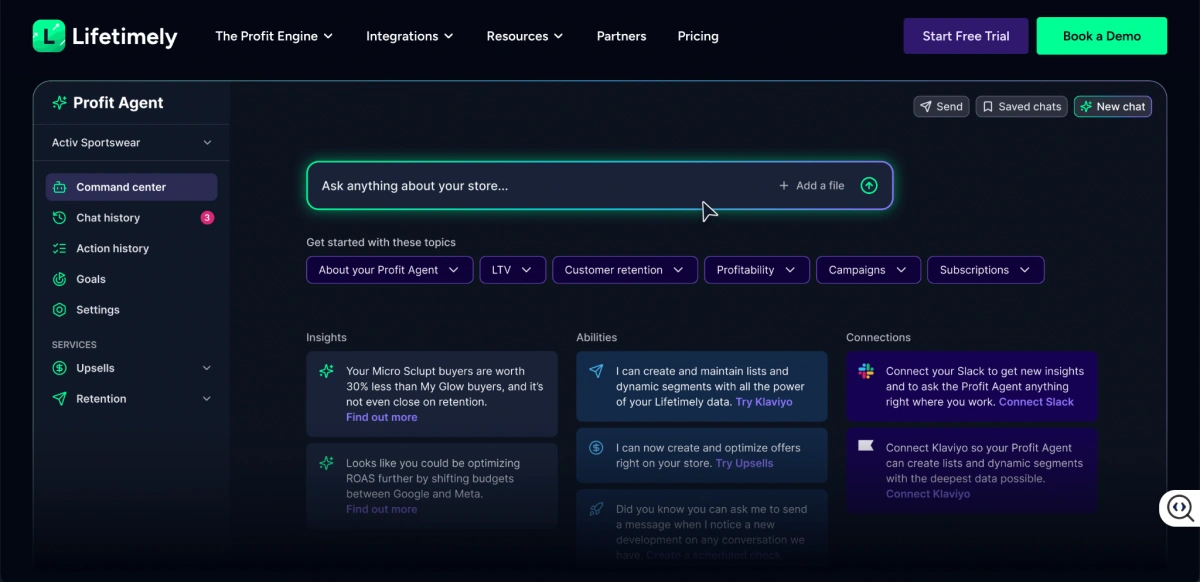Click the sparkle icon on ROAS insight card
The image size is (1200, 582).
326,463
